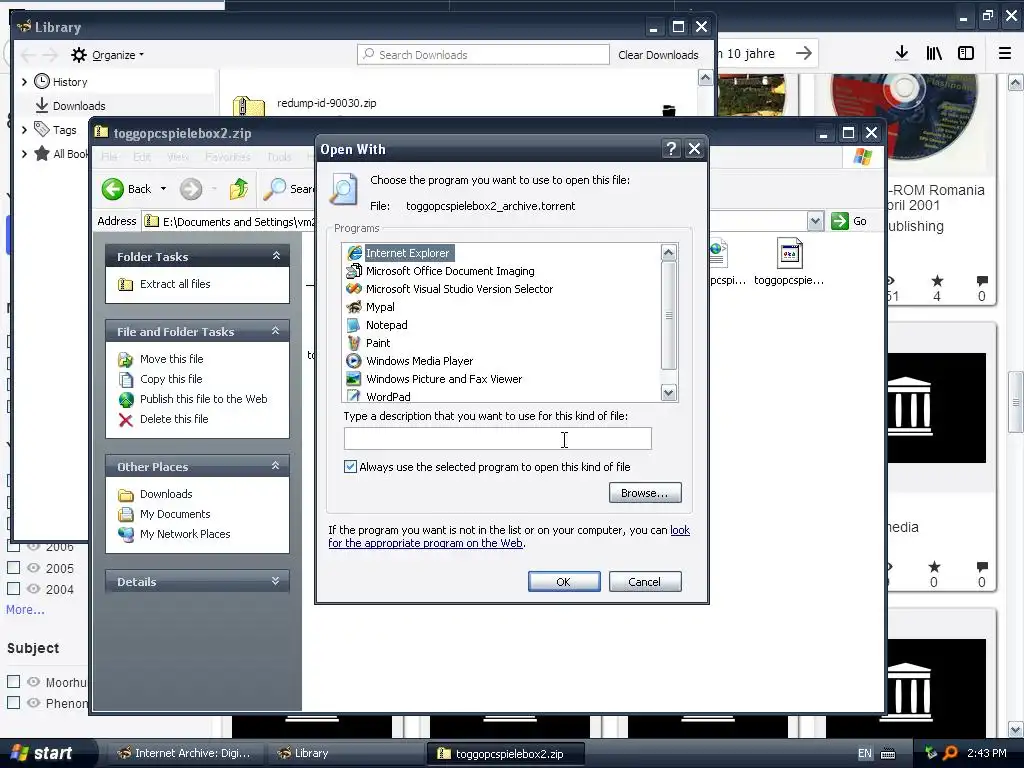Expand the History tree item in Library
Screen dimensions: 1024x768
(x=24, y=82)
